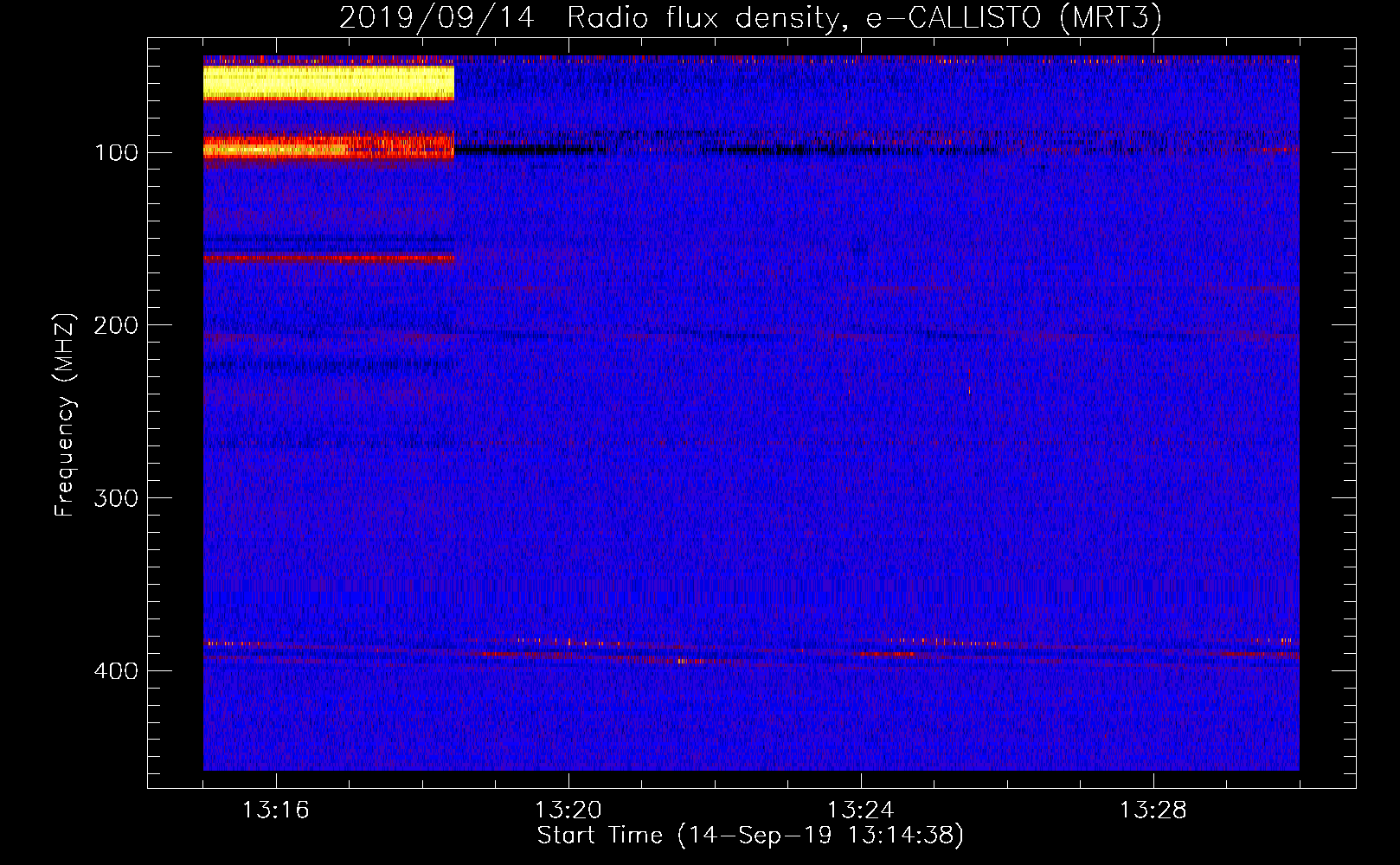Click the red-orange band near 100 MHz
The height and width of the screenshot is (865, 1400).
click(x=329, y=147)
